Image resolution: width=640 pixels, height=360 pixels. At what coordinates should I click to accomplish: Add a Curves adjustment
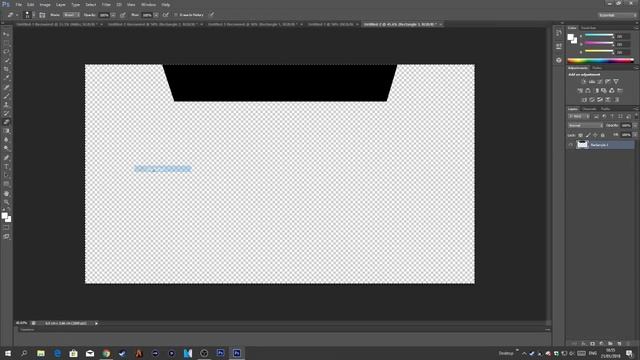600,82
